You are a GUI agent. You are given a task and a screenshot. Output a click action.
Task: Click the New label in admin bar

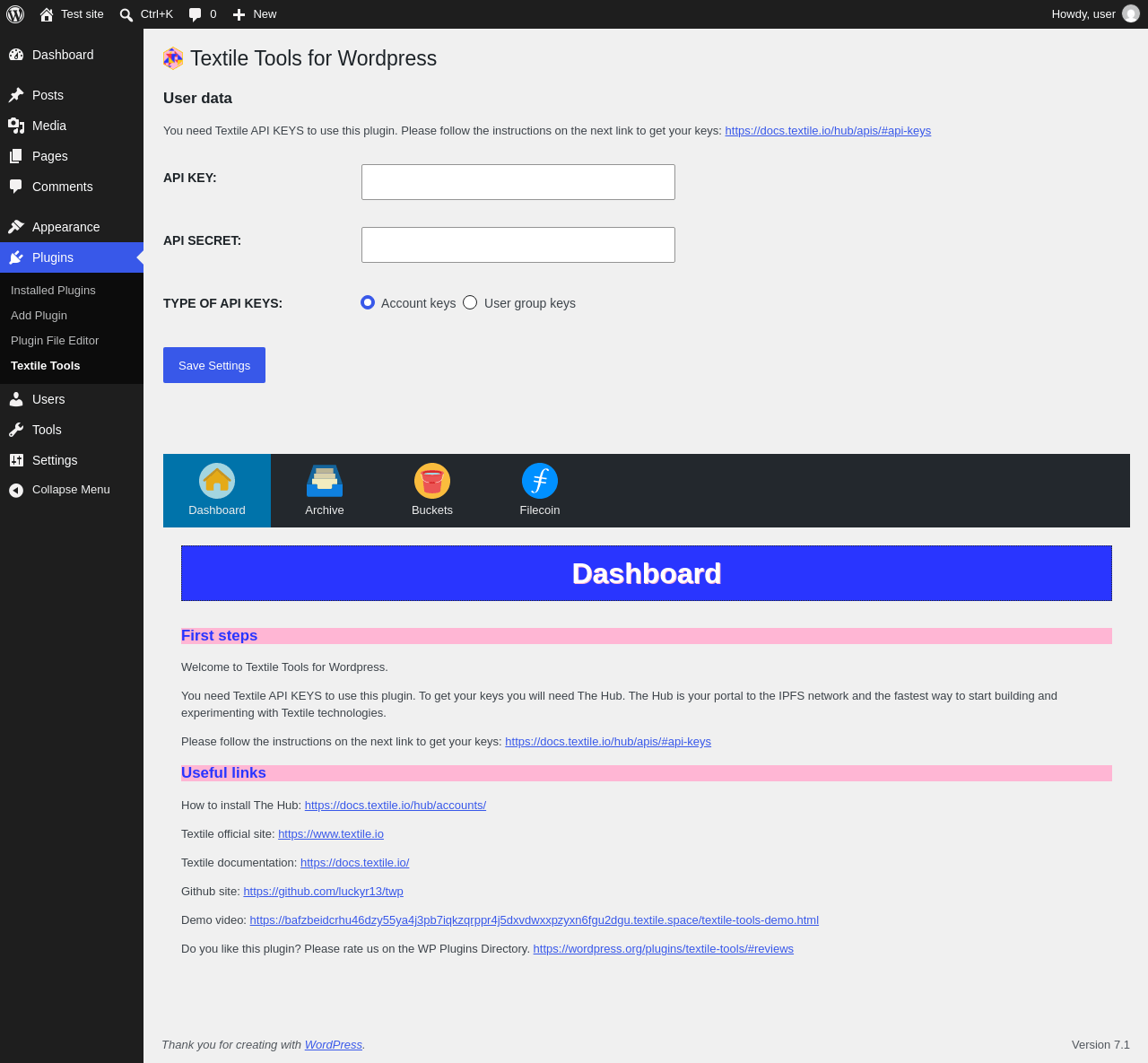pos(265,14)
